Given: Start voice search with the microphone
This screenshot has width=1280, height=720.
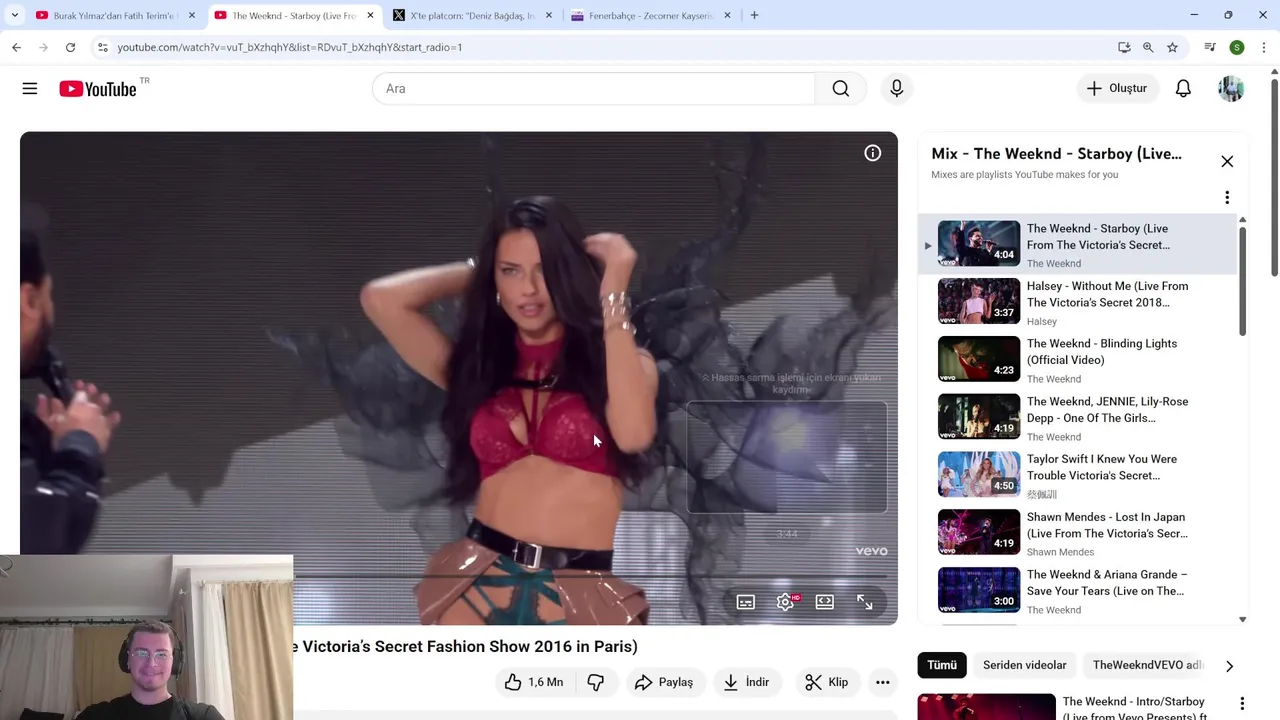Looking at the screenshot, I should point(897,89).
